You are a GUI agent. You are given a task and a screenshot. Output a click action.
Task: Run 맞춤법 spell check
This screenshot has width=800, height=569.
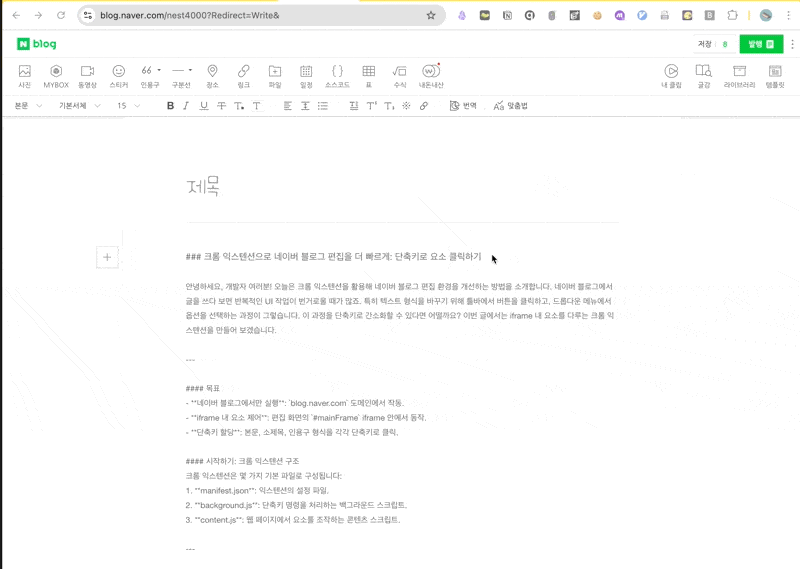tap(510, 106)
